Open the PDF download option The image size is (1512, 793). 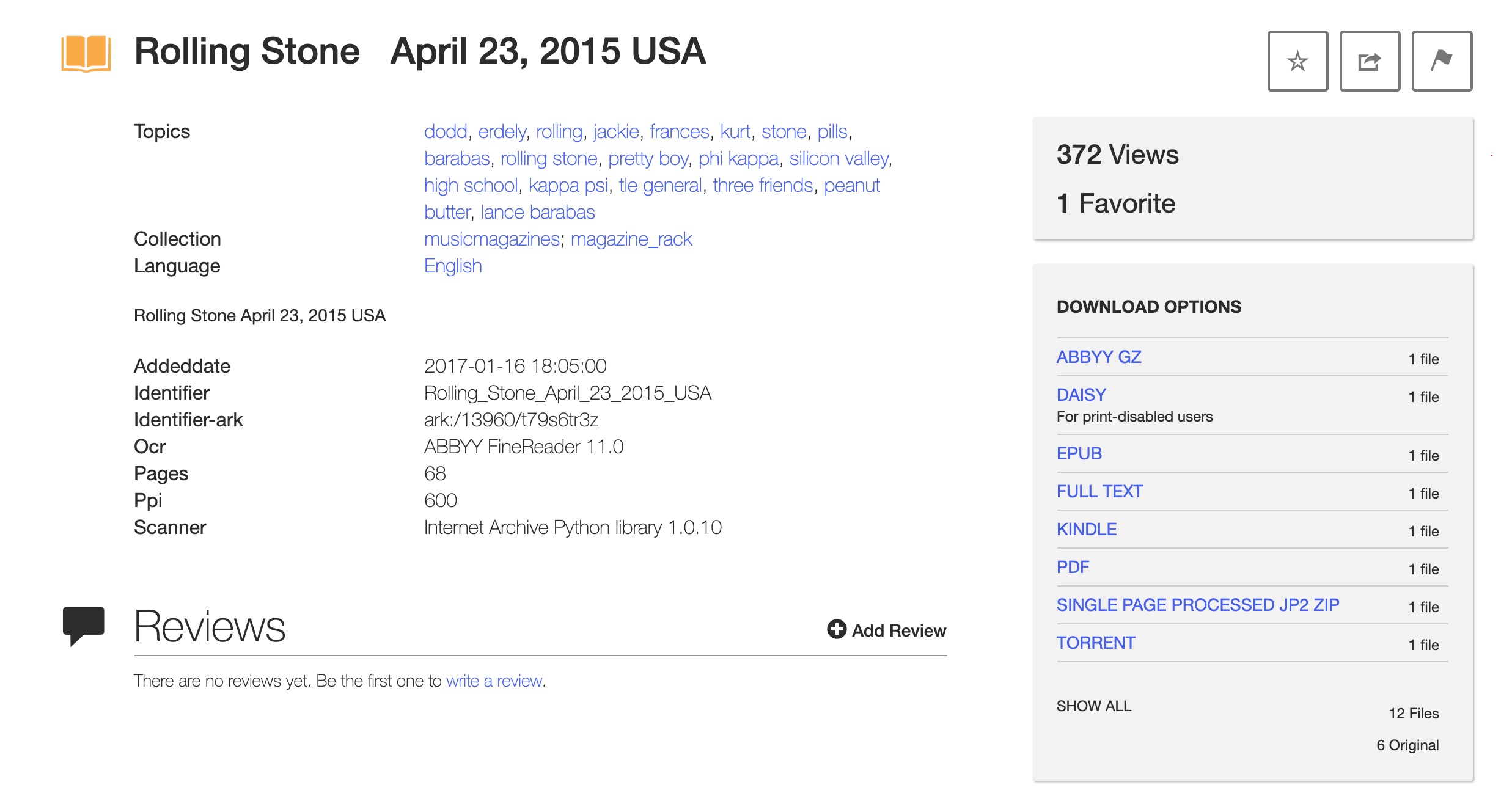[x=1073, y=567]
